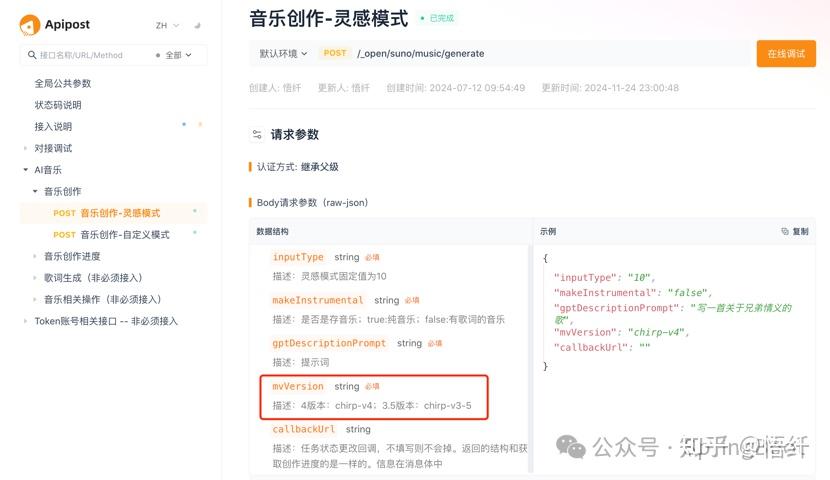This screenshot has width=830, height=480.
Task: Click the "chirp-v4" value in example JSON
Action: tap(655, 332)
